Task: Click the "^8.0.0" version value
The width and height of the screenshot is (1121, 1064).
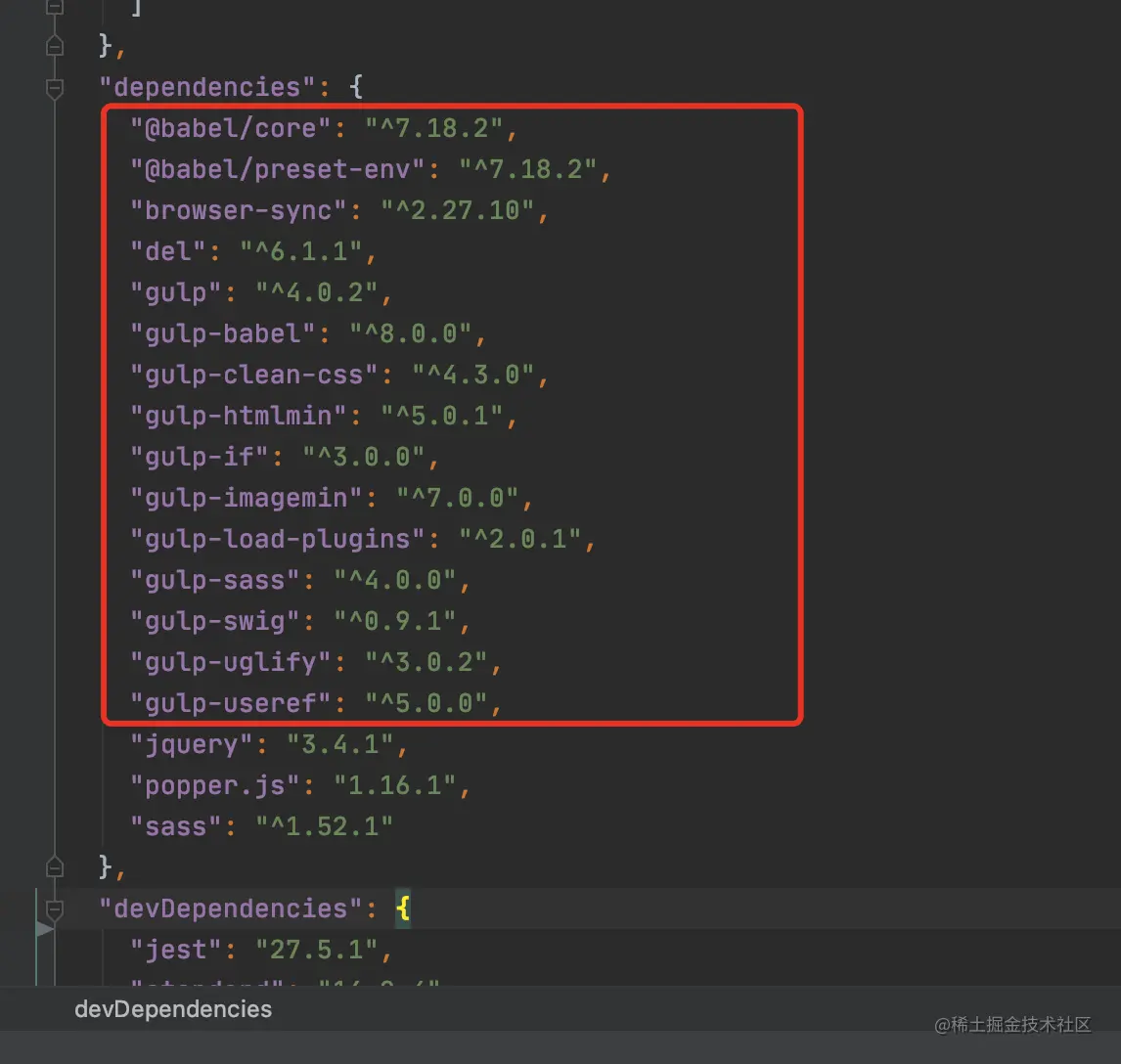Action: click(411, 333)
